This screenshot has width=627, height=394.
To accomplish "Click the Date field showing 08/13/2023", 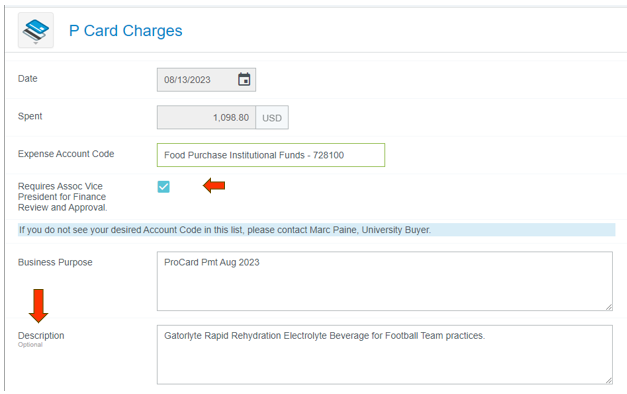I will [206, 80].
